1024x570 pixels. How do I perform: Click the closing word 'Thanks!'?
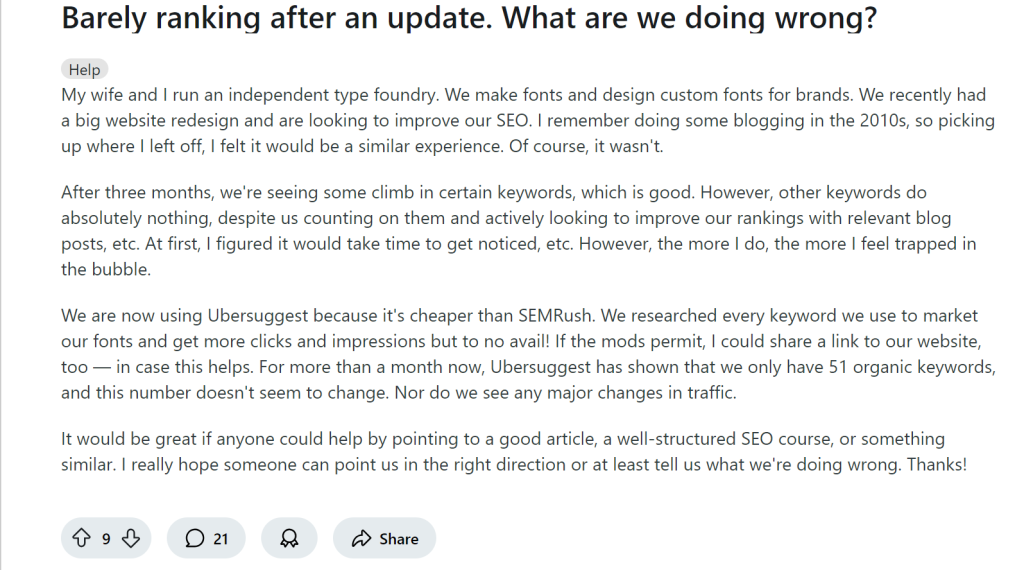tap(936, 465)
